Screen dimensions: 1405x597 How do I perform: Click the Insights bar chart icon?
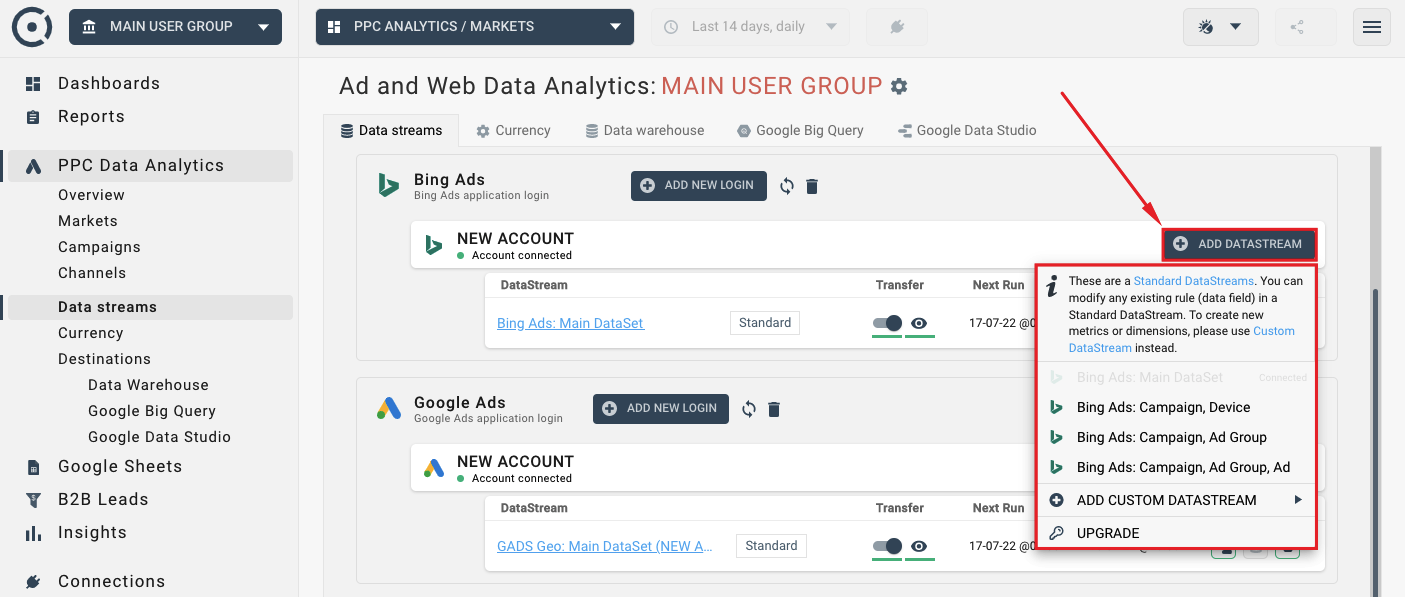point(33,533)
